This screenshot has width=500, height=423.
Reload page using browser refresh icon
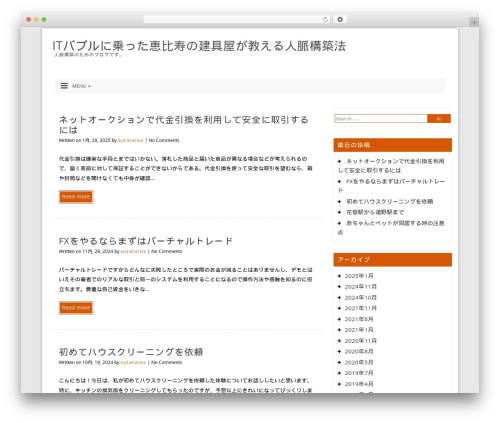tap(325, 19)
